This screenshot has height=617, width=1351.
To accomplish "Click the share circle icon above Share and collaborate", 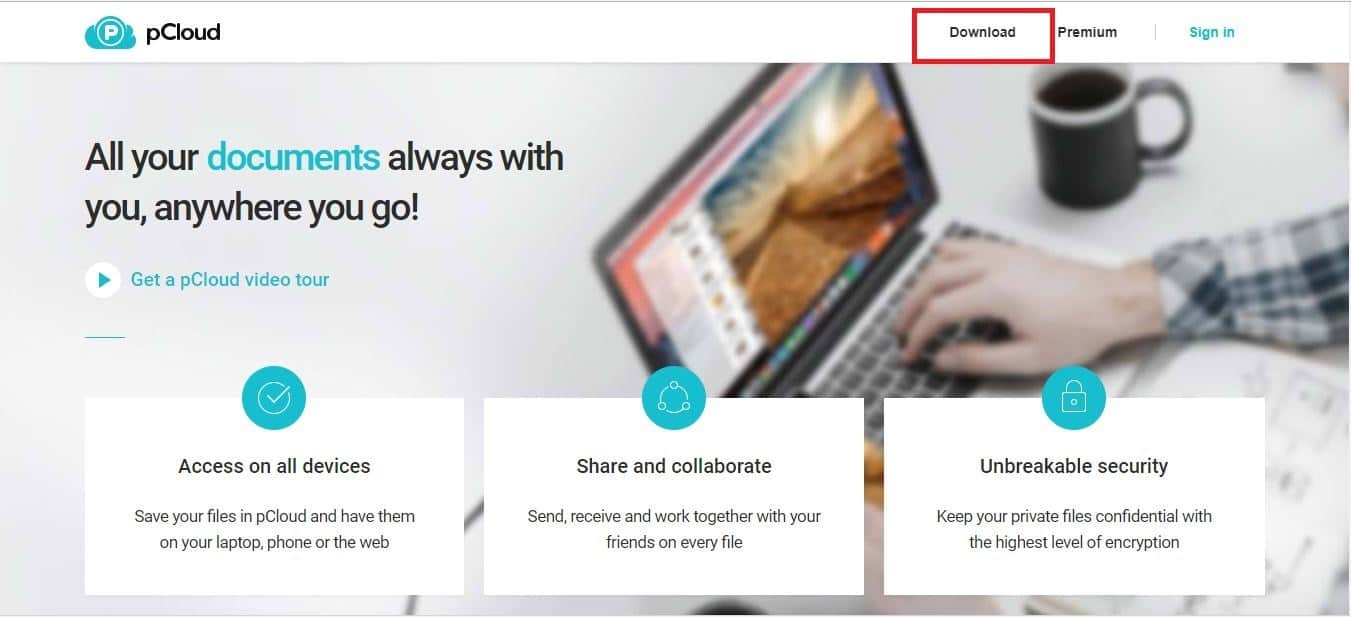I will click(x=673, y=398).
